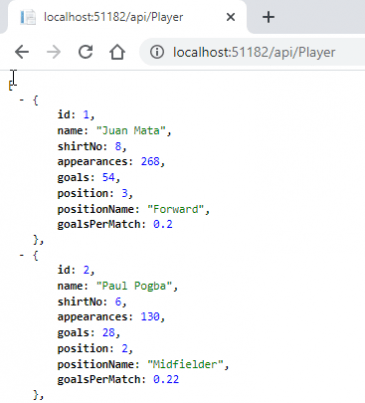Go back to the previous page
365x403 pixels.
pos(22,52)
